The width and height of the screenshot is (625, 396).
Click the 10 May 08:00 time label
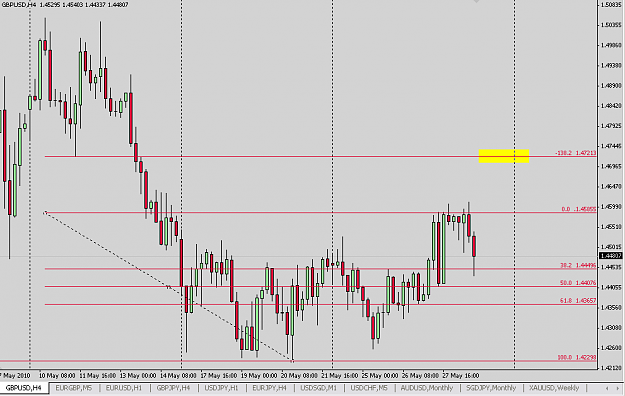click(x=57, y=376)
